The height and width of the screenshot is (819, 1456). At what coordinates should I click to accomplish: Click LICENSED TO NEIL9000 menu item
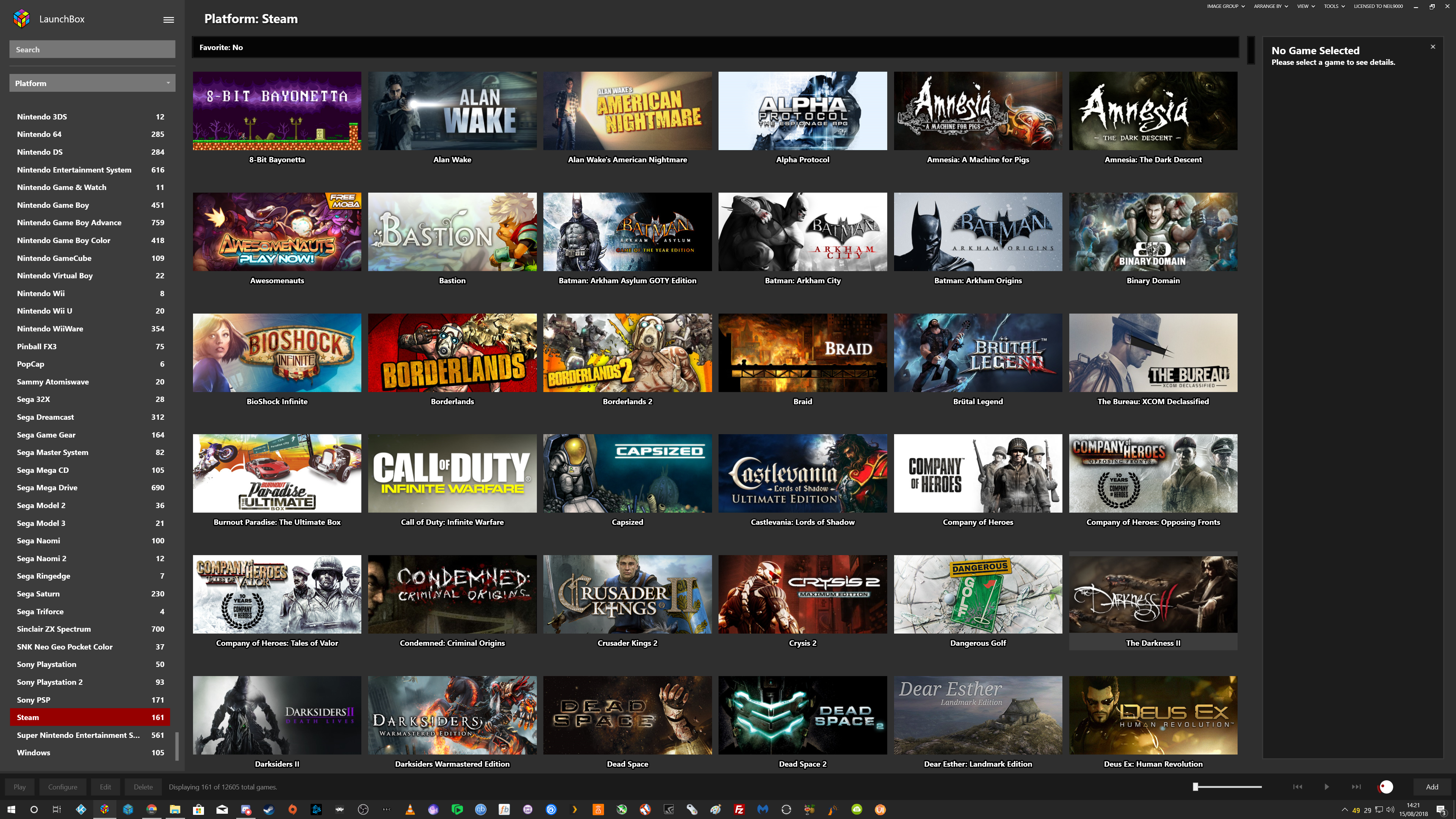[x=1378, y=6]
